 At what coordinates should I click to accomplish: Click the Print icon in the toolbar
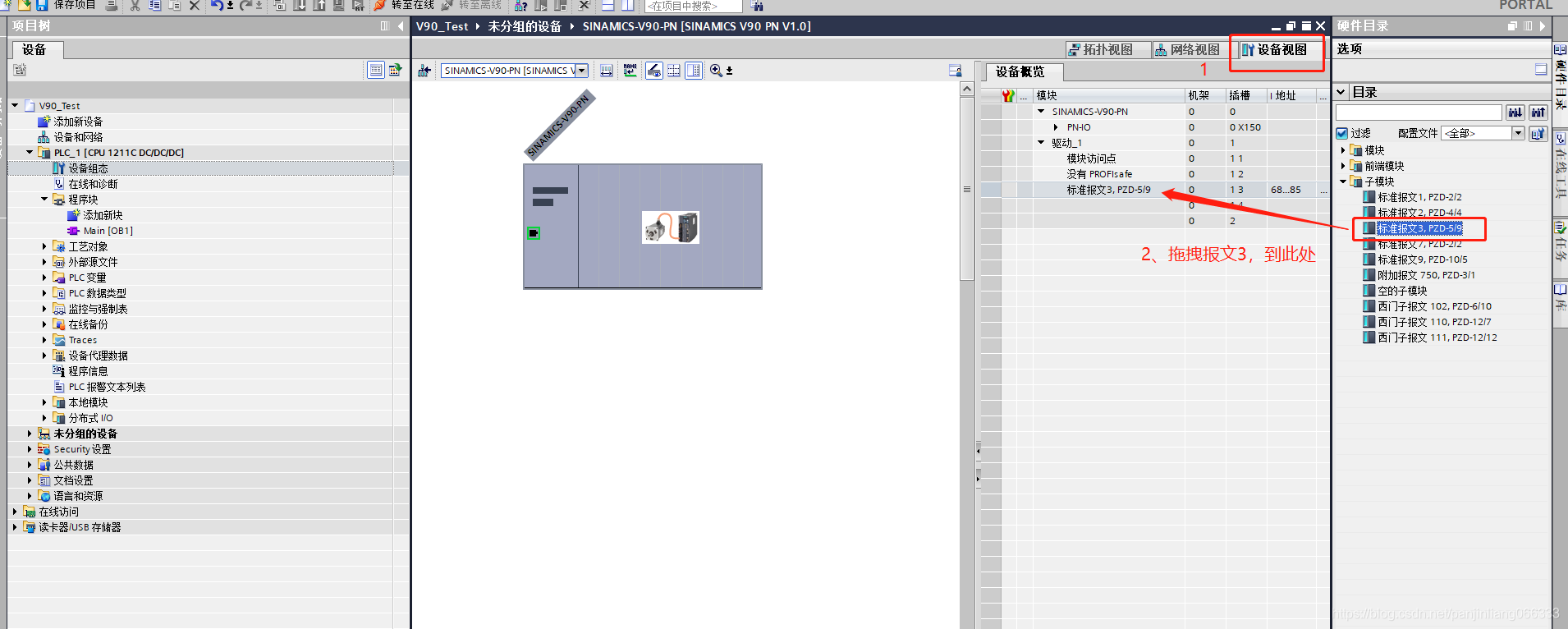[x=112, y=5]
